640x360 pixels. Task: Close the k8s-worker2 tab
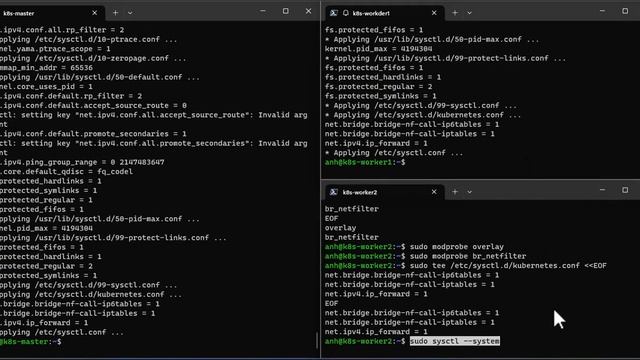click(x=434, y=192)
